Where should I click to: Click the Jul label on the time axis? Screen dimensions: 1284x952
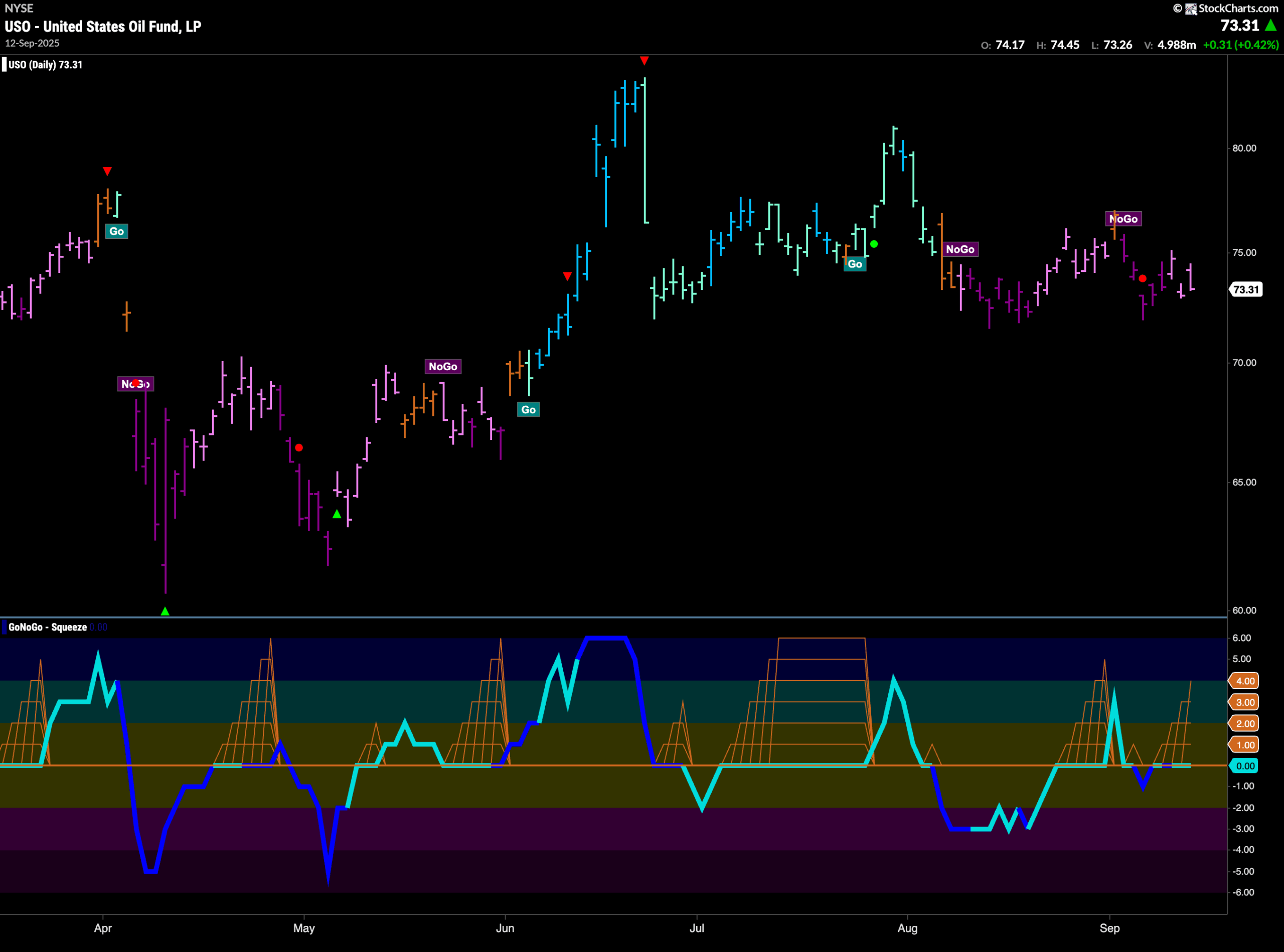coord(697,928)
